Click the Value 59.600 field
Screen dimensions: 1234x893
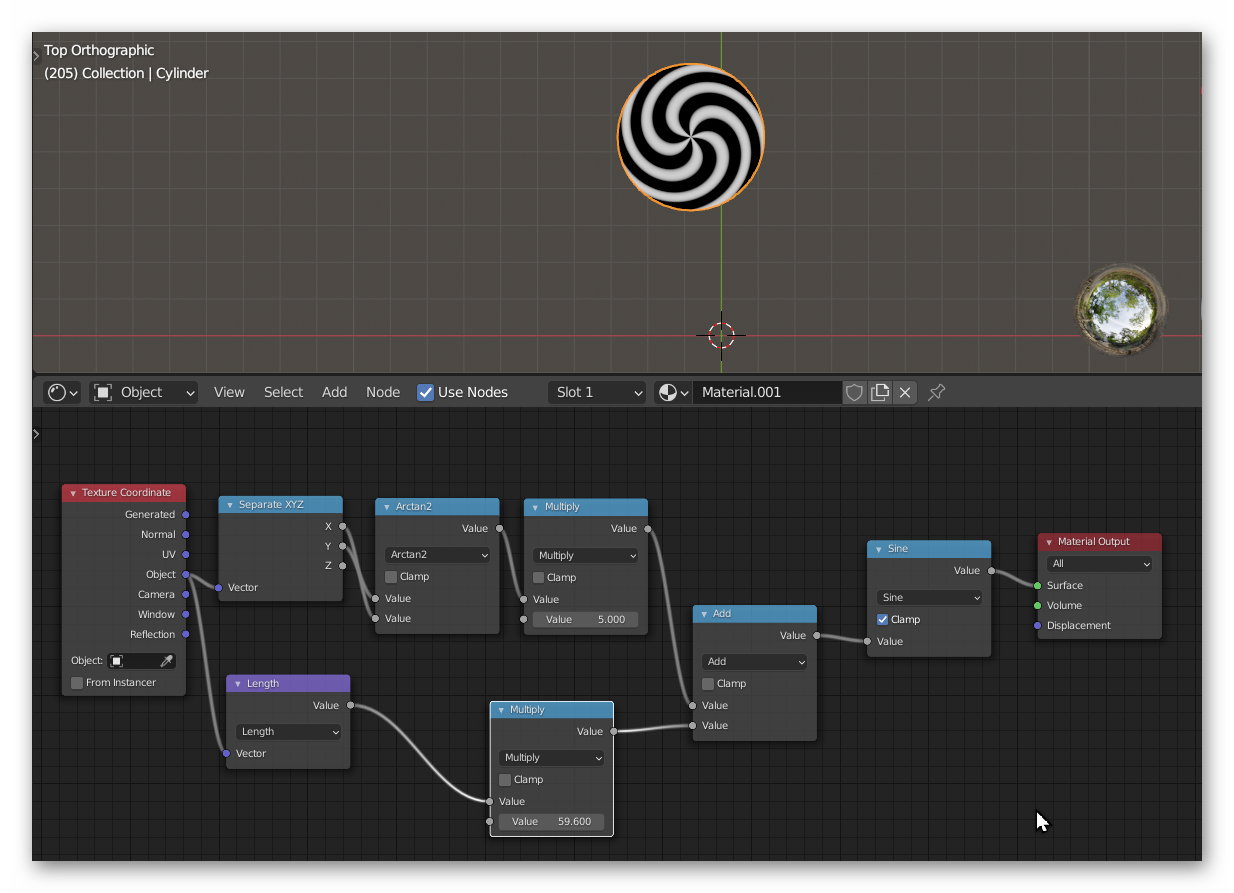coord(551,821)
